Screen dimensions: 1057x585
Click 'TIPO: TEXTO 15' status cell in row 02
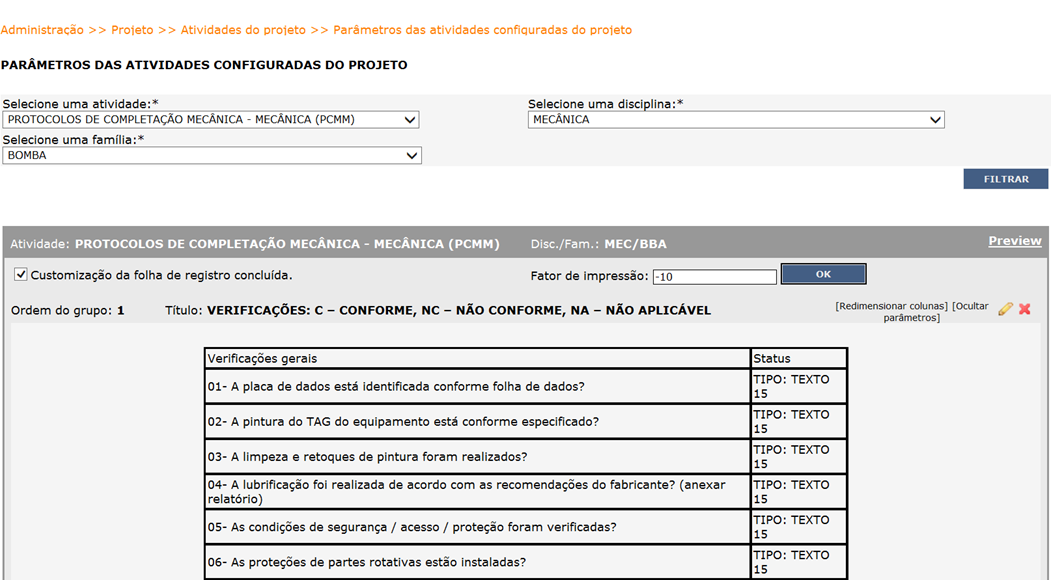[799, 421]
